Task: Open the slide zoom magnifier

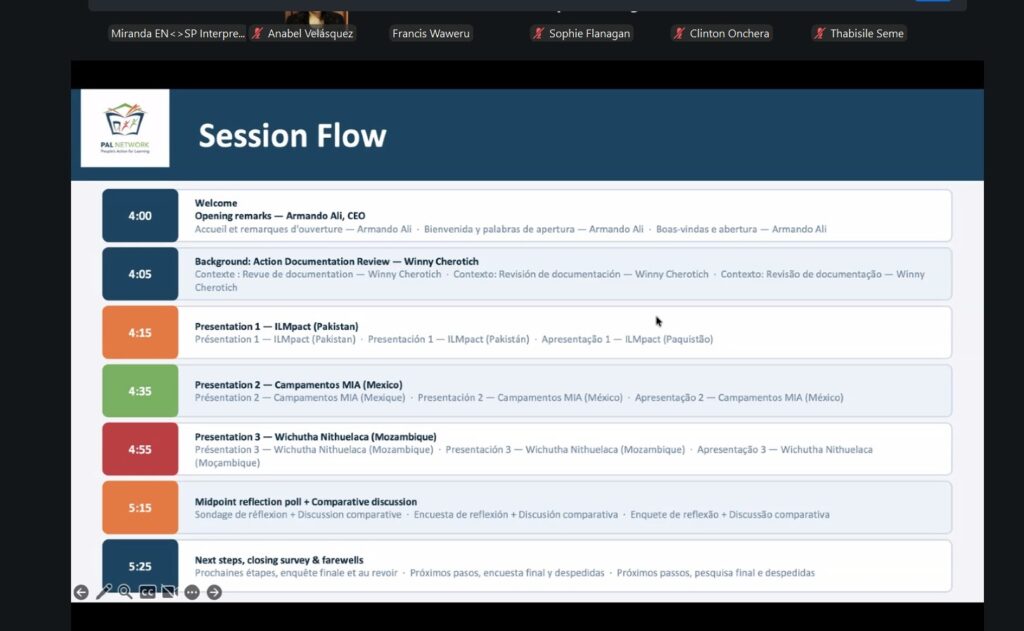Action: point(125,592)
